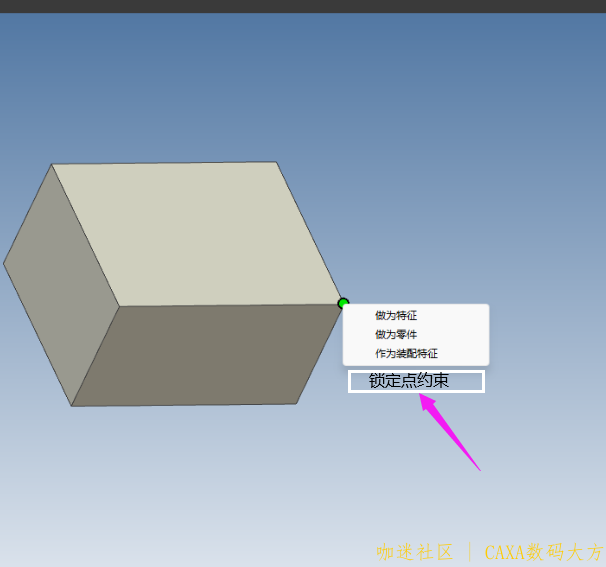Screen dimensions: 606x567
Task: Choose 作为装配特征 in the context menu
Action: [x=416, y=353]
